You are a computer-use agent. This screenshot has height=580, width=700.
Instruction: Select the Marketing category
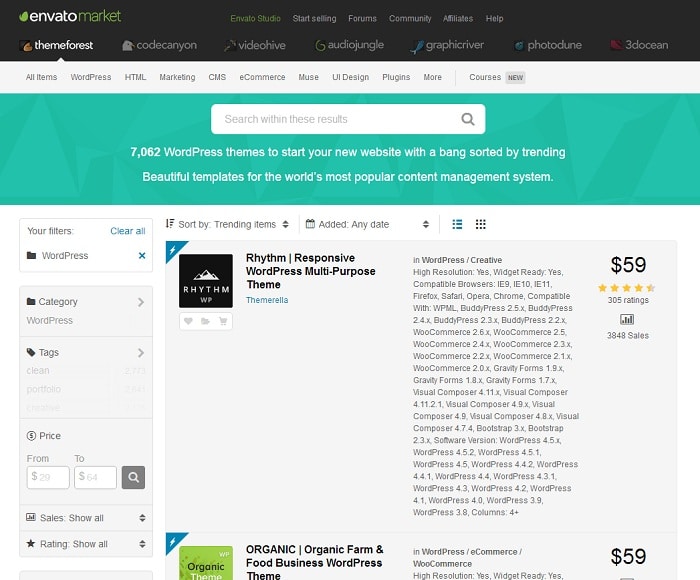(x=177, y=77)
